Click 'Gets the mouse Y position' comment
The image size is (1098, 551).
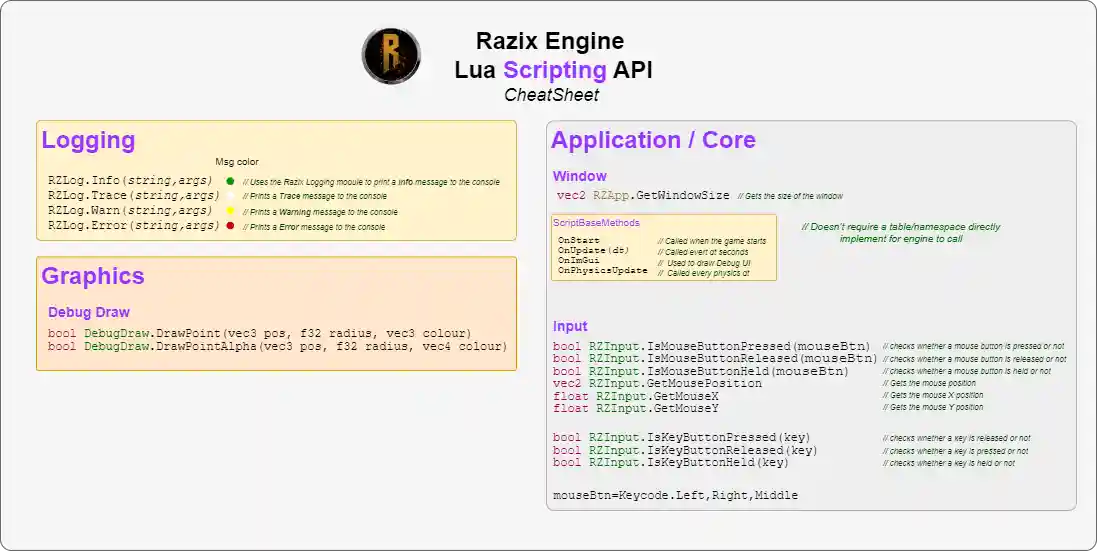point(933,407)
